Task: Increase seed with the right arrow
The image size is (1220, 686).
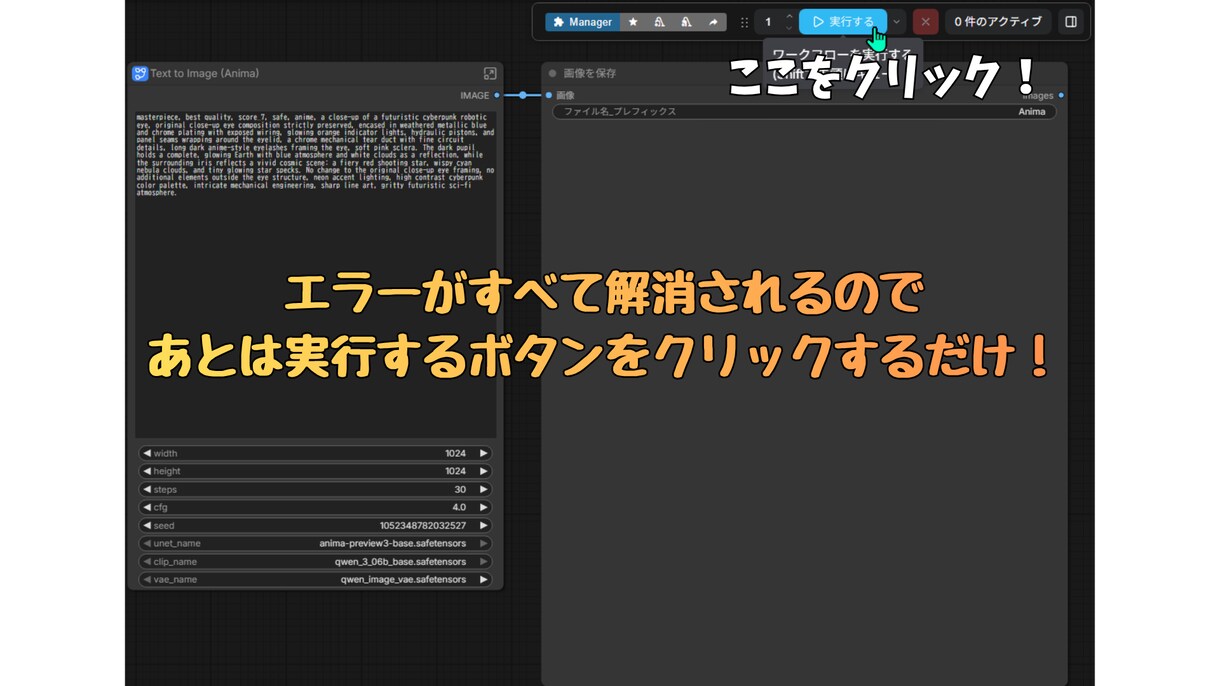Action: click(x=484, y=525)
